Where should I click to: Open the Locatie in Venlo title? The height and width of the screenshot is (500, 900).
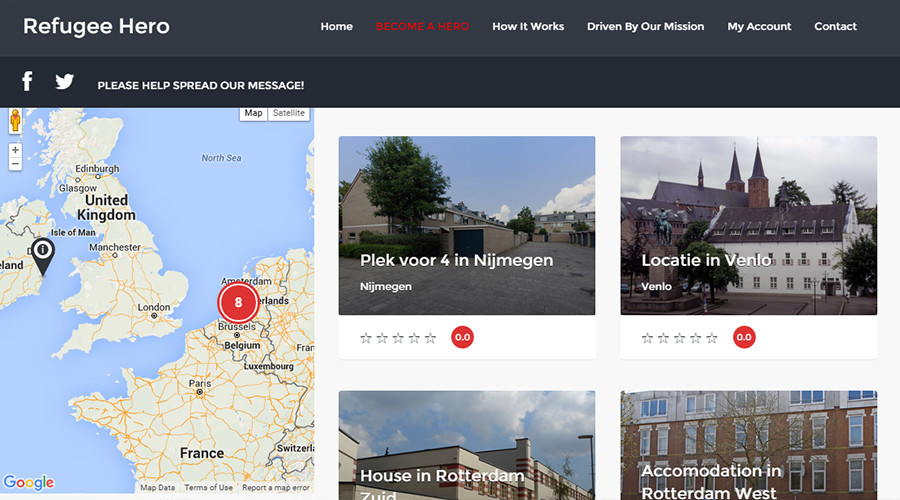click(706, 261)
